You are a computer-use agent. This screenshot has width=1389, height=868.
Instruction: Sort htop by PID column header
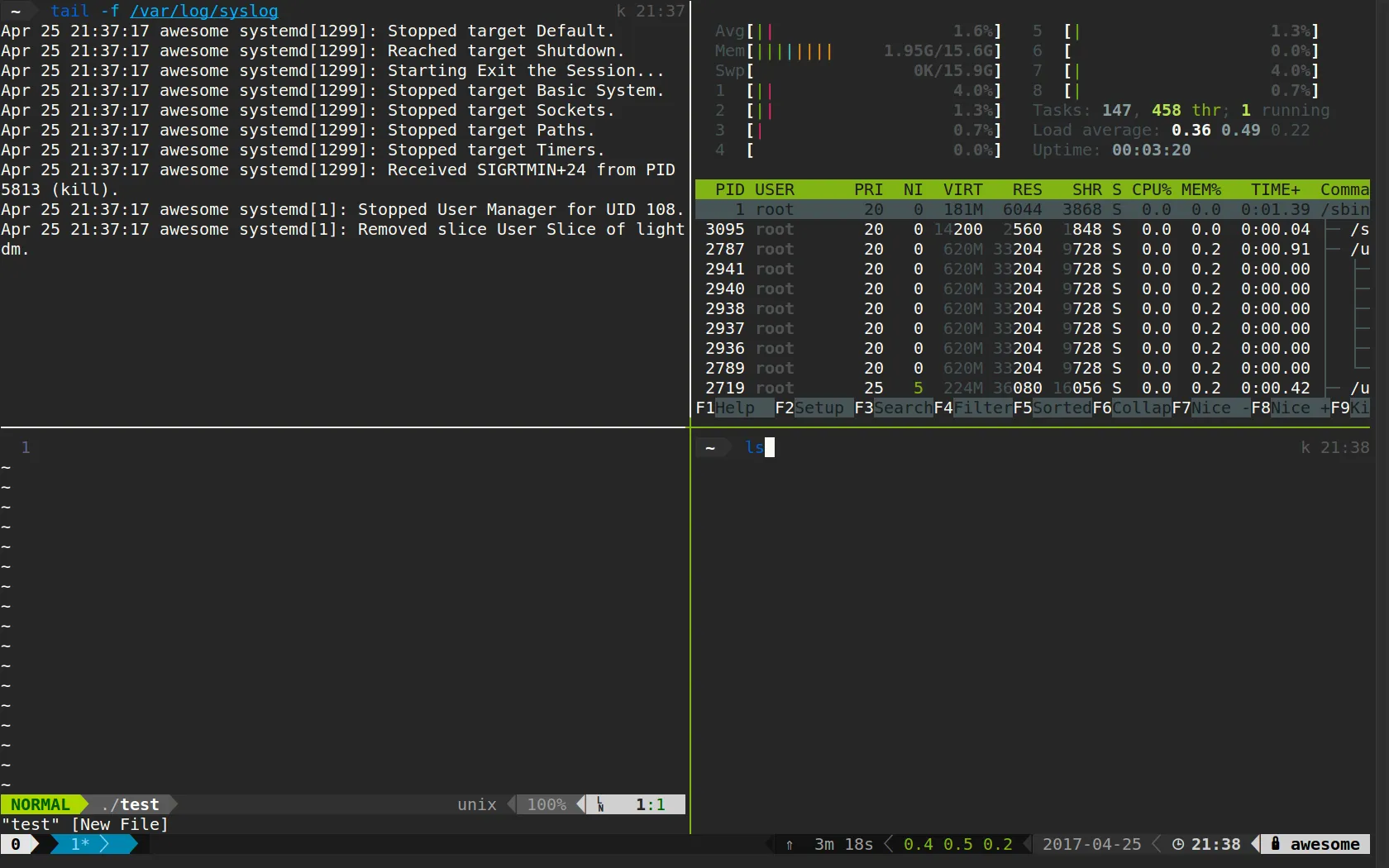click(x=730, y=189)
